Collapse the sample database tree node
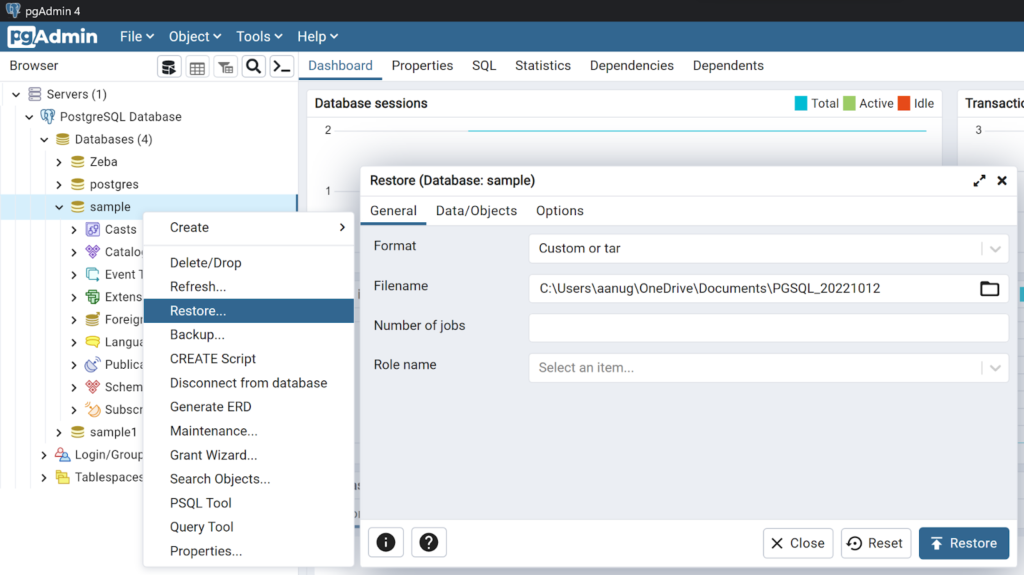Viewport: 1024px width, 575px height. click(59, 207)
